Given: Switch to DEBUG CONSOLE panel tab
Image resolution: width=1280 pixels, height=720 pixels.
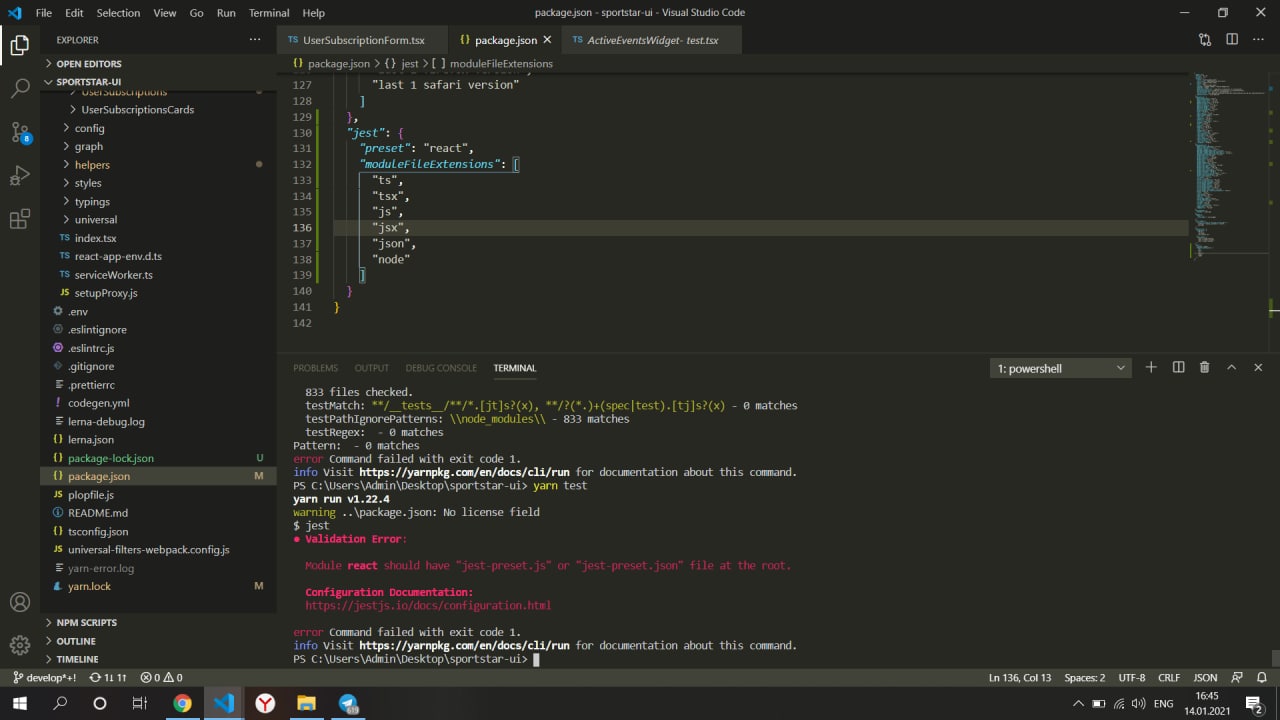Looking at the screenshot, I should pyautogui.click(x=441, y=368).
